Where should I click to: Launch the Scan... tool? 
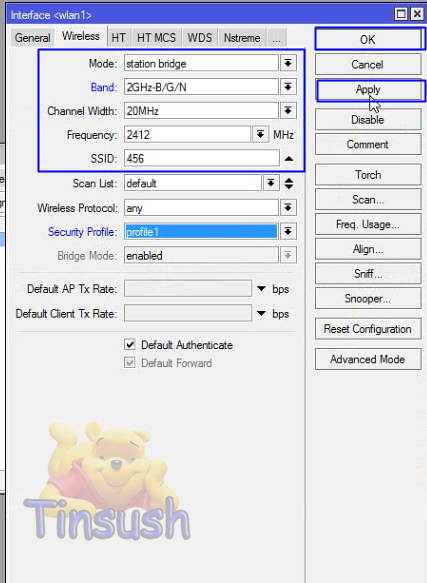368,200
